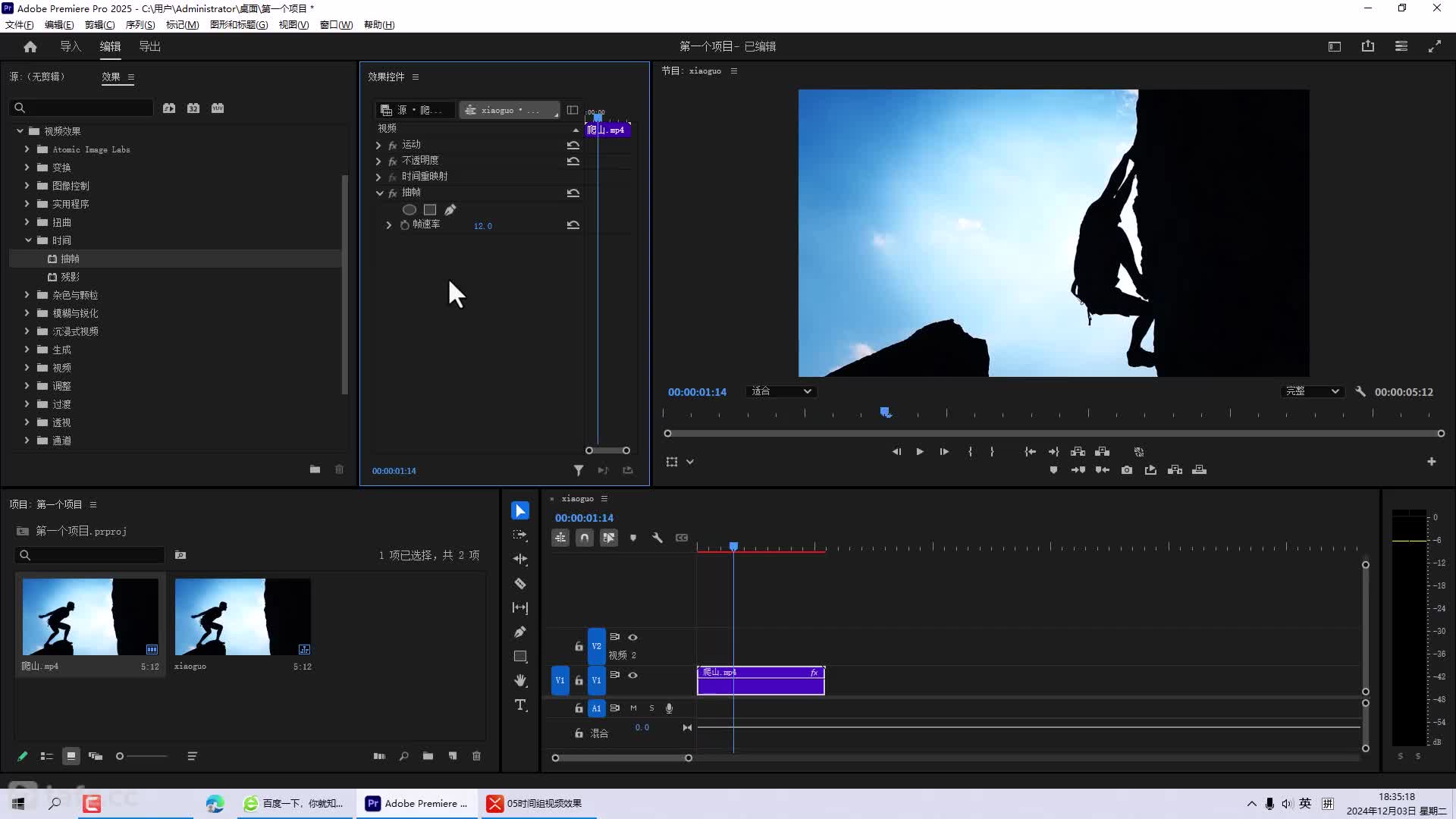
Task: Toggle track lock on V2
Action: [x=579, y=647]
